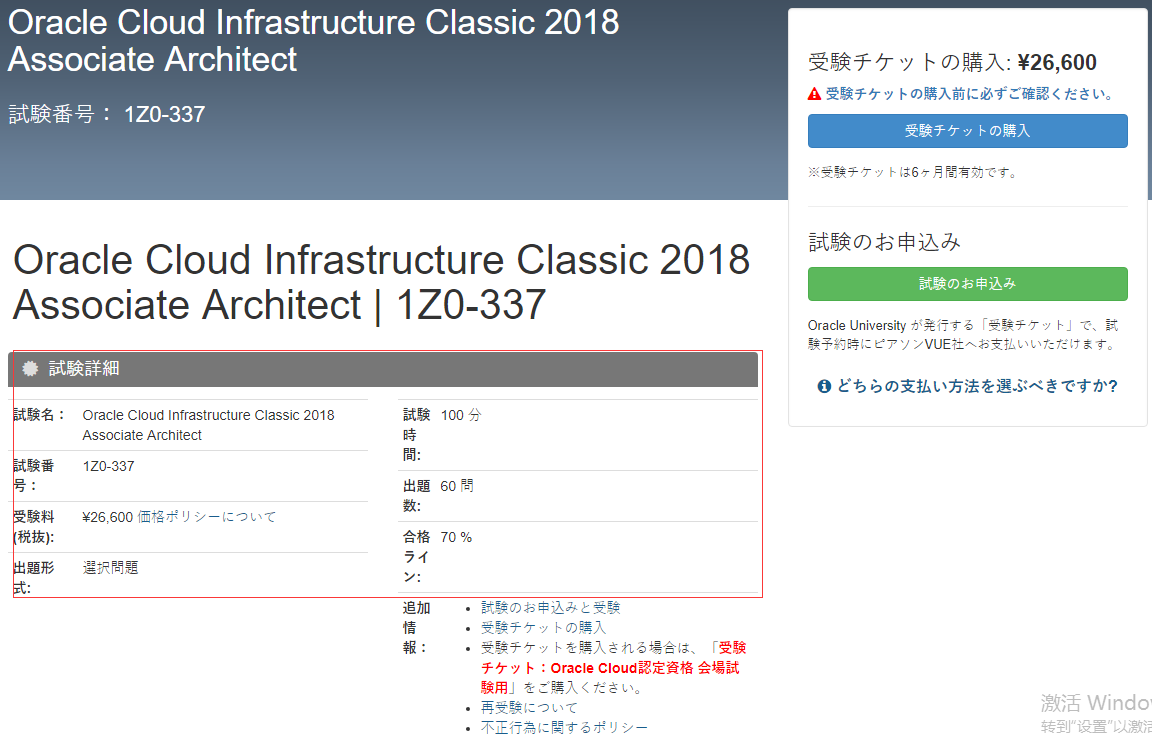Click the red warning triangle icon

tap(814, 94)
